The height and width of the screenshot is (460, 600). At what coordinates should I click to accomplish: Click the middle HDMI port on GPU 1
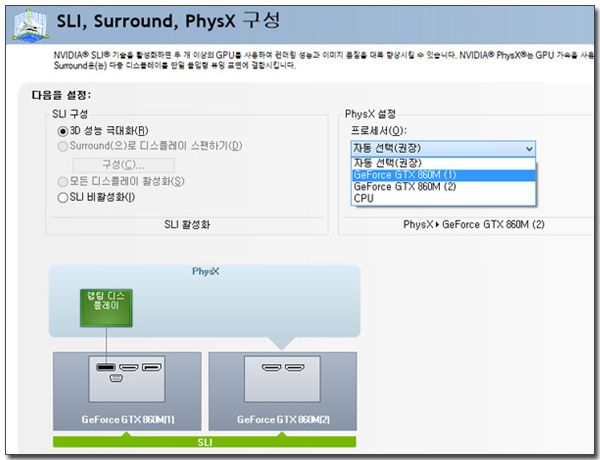coord(129,367)
